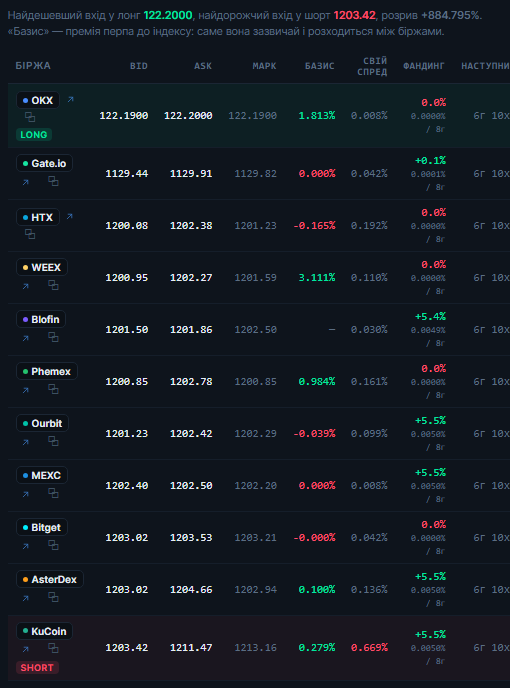Select the WEEX exchange badge

point(42,267)
